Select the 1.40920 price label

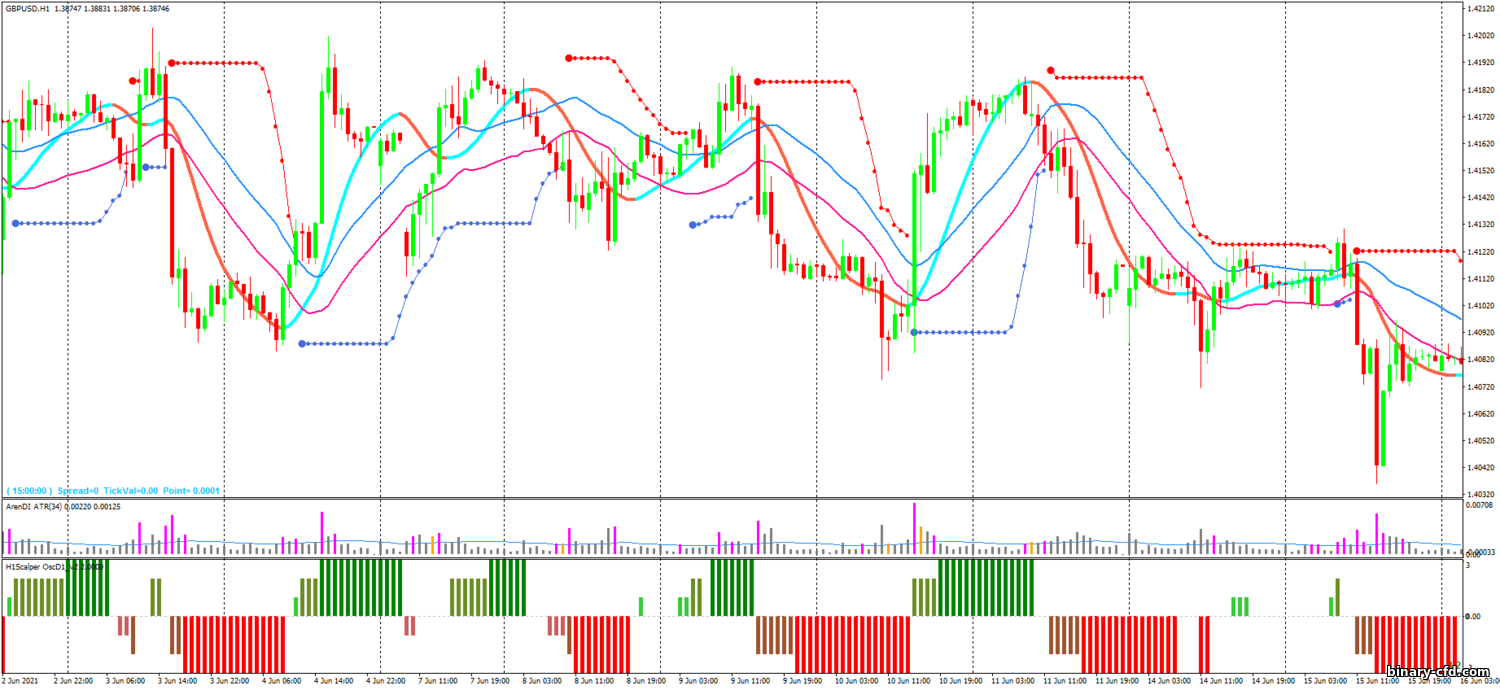click(x=1480, y=332)
